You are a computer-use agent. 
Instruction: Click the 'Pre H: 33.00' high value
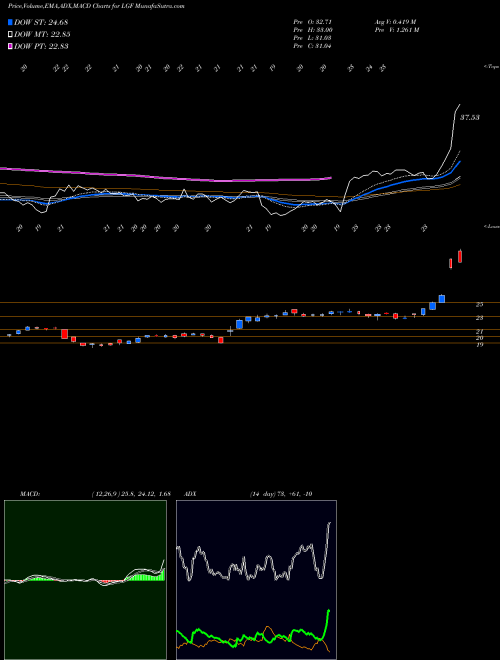point(314,30)
